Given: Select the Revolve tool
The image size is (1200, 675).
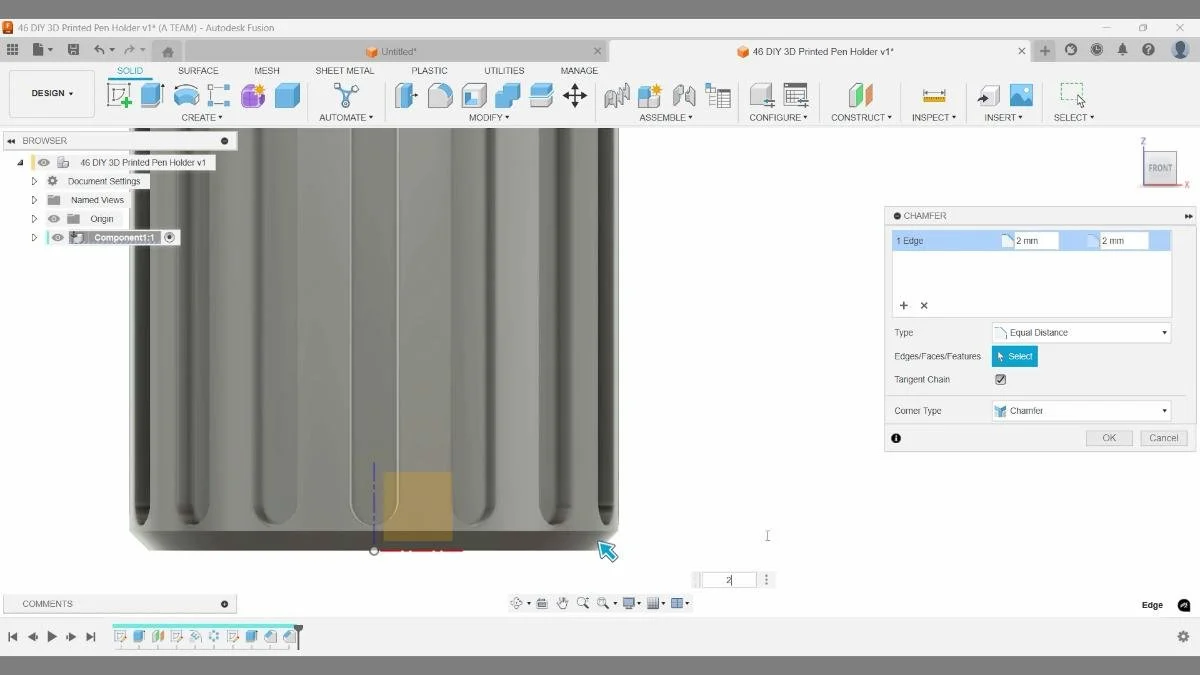Looking at the screenshot, I should point(186,95).
